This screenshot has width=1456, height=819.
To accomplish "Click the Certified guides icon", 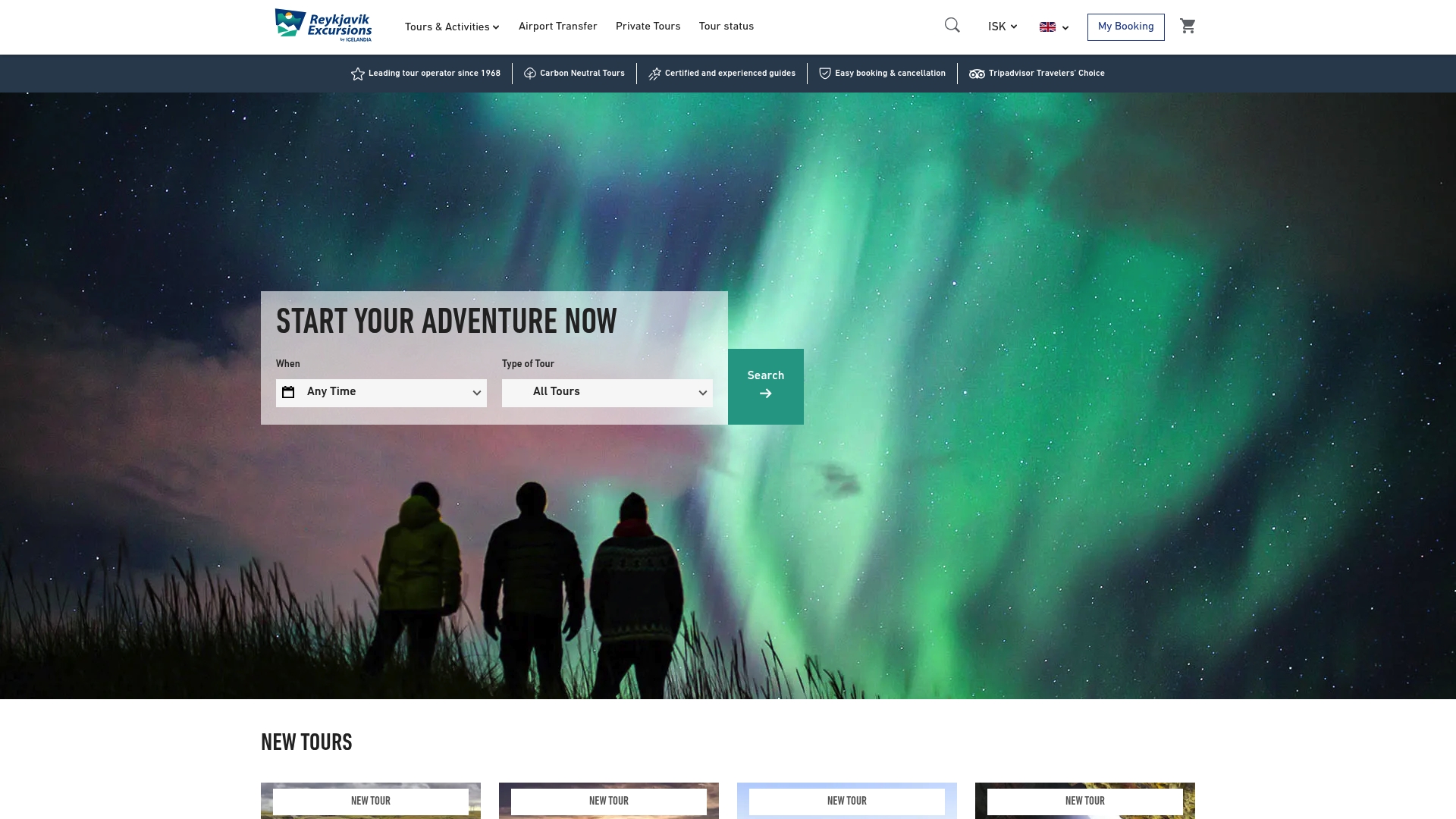I will click(654, 74).
